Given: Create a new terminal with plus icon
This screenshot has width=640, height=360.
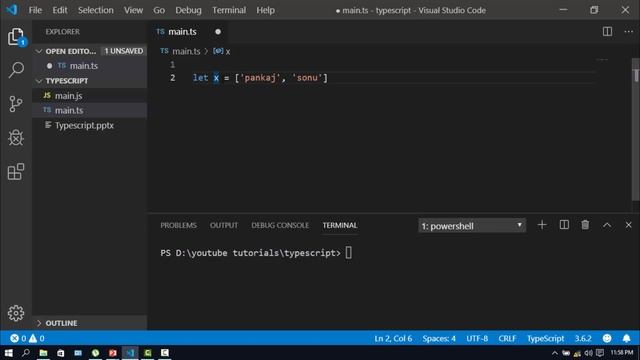Looking at the screenshot, I should 542,225.
